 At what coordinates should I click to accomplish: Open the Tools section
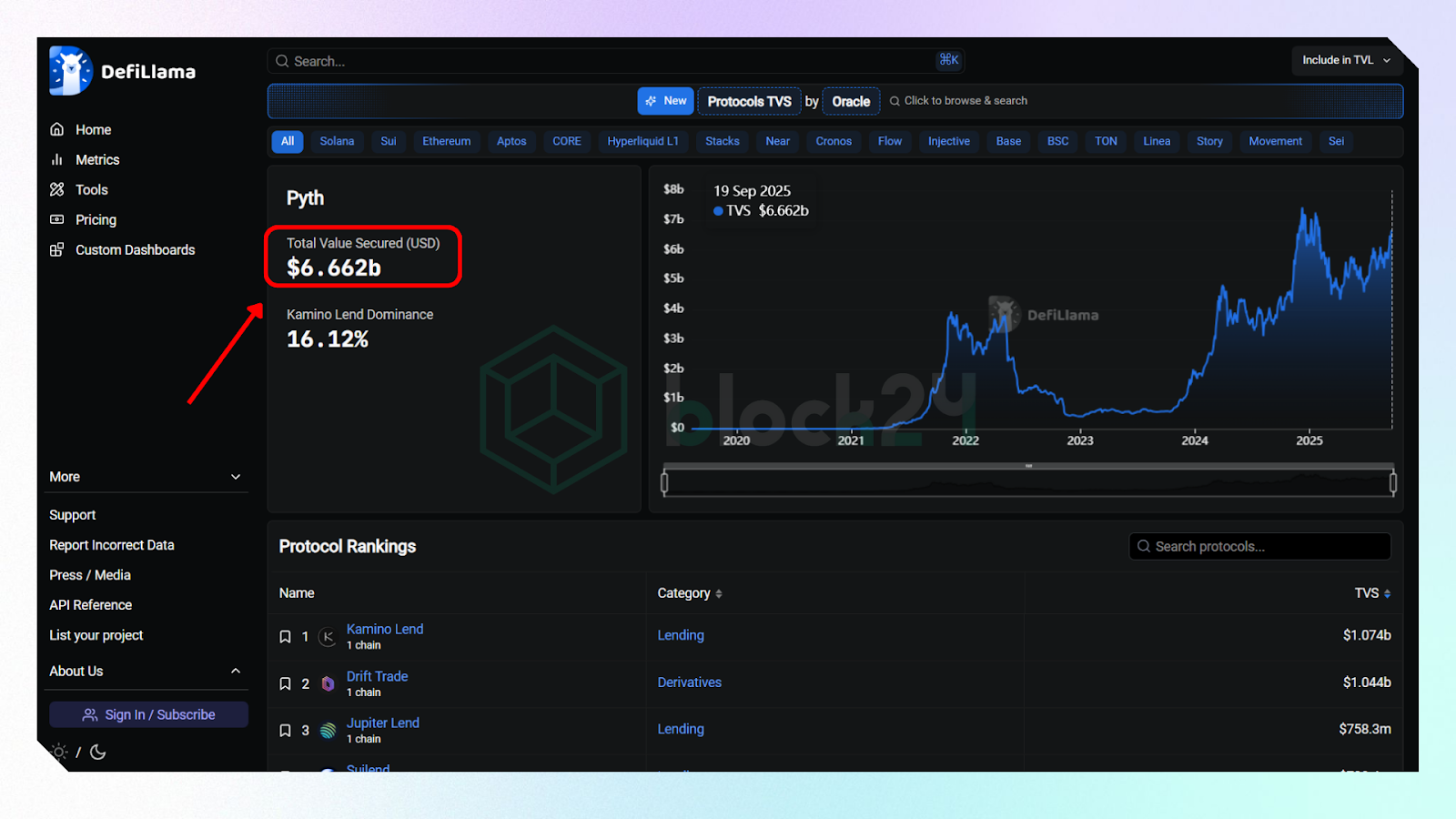coord(91,189)
